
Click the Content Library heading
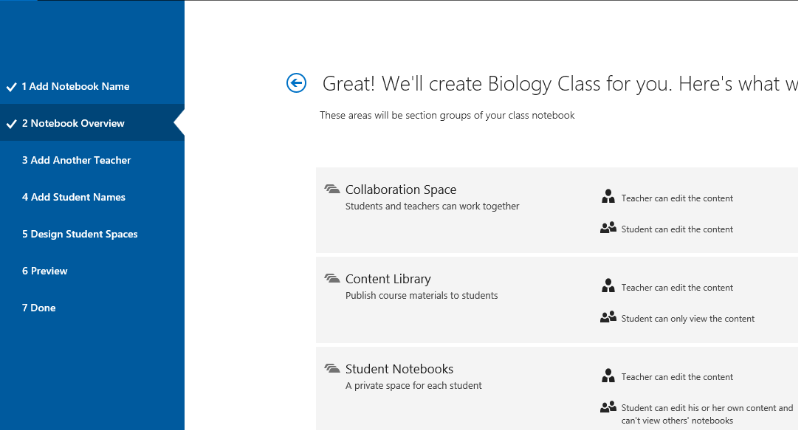[x=388, y=279]
